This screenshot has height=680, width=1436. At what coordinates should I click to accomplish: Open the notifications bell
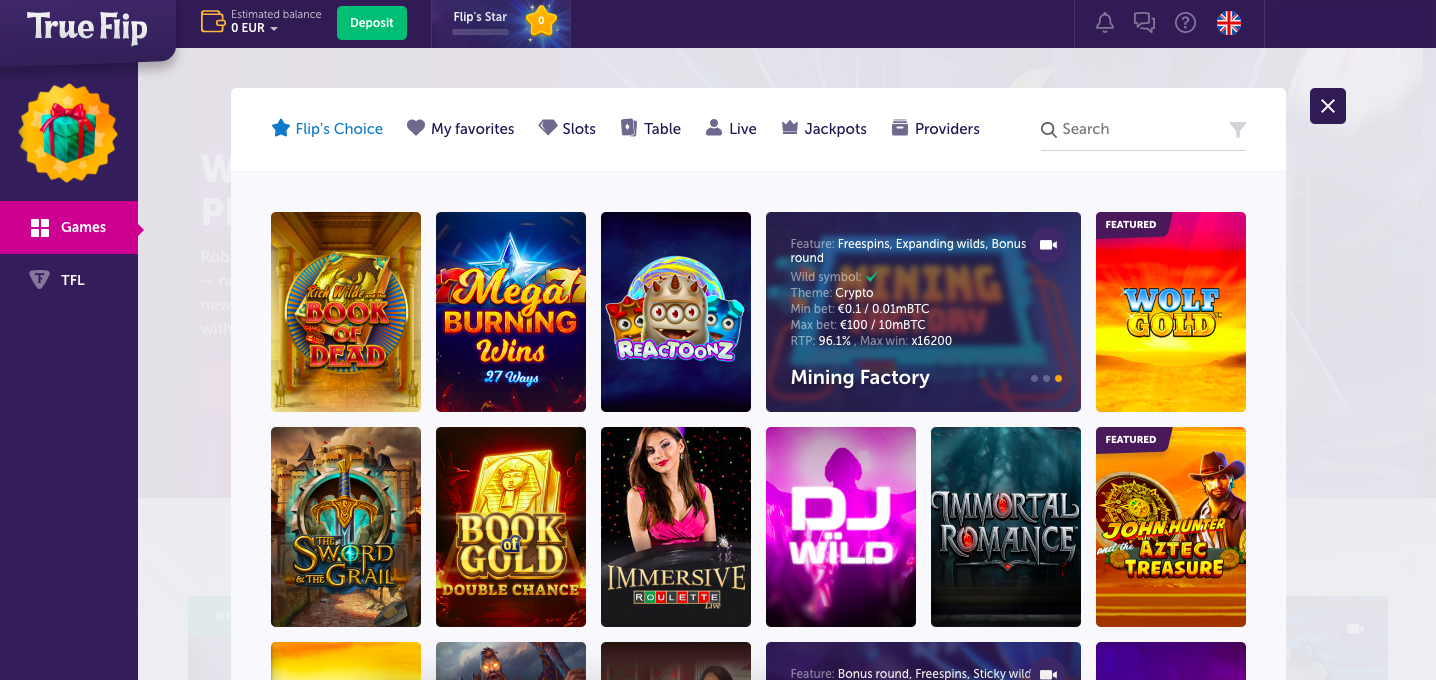pyautogui.click(x=1105, y=23)
